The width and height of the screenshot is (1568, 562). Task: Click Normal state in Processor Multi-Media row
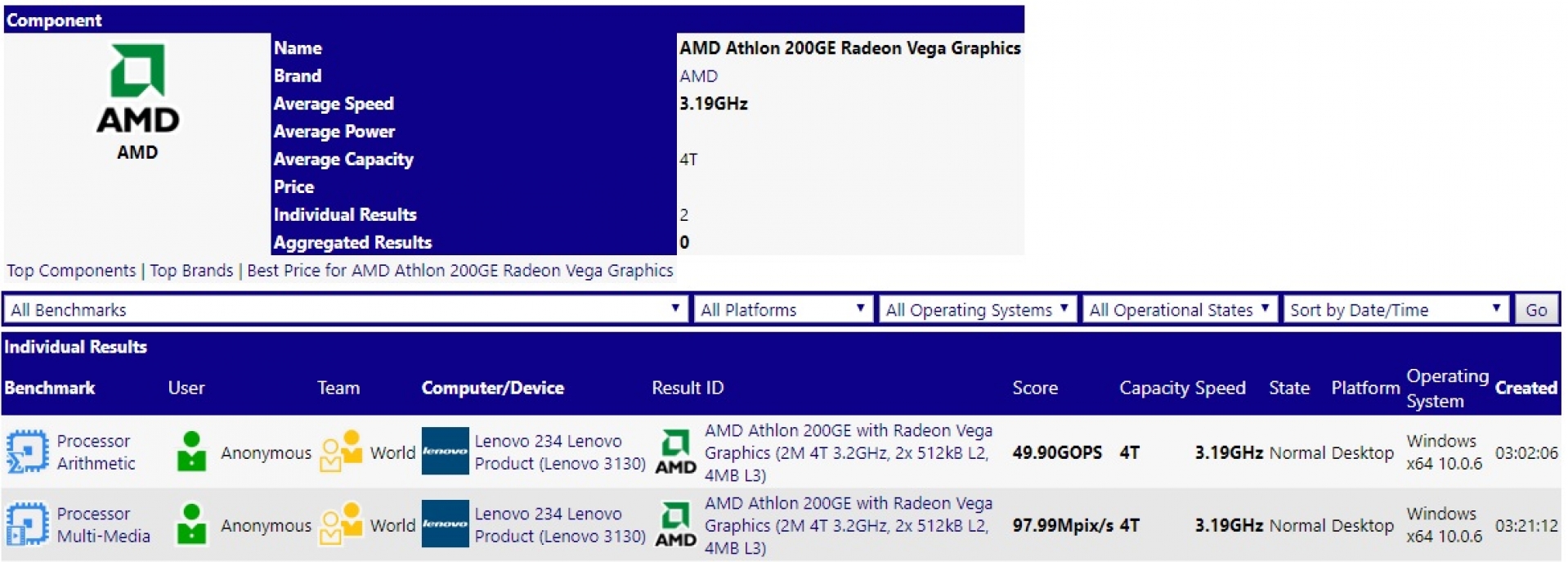pyautogui.click(x=1297, y=525)
